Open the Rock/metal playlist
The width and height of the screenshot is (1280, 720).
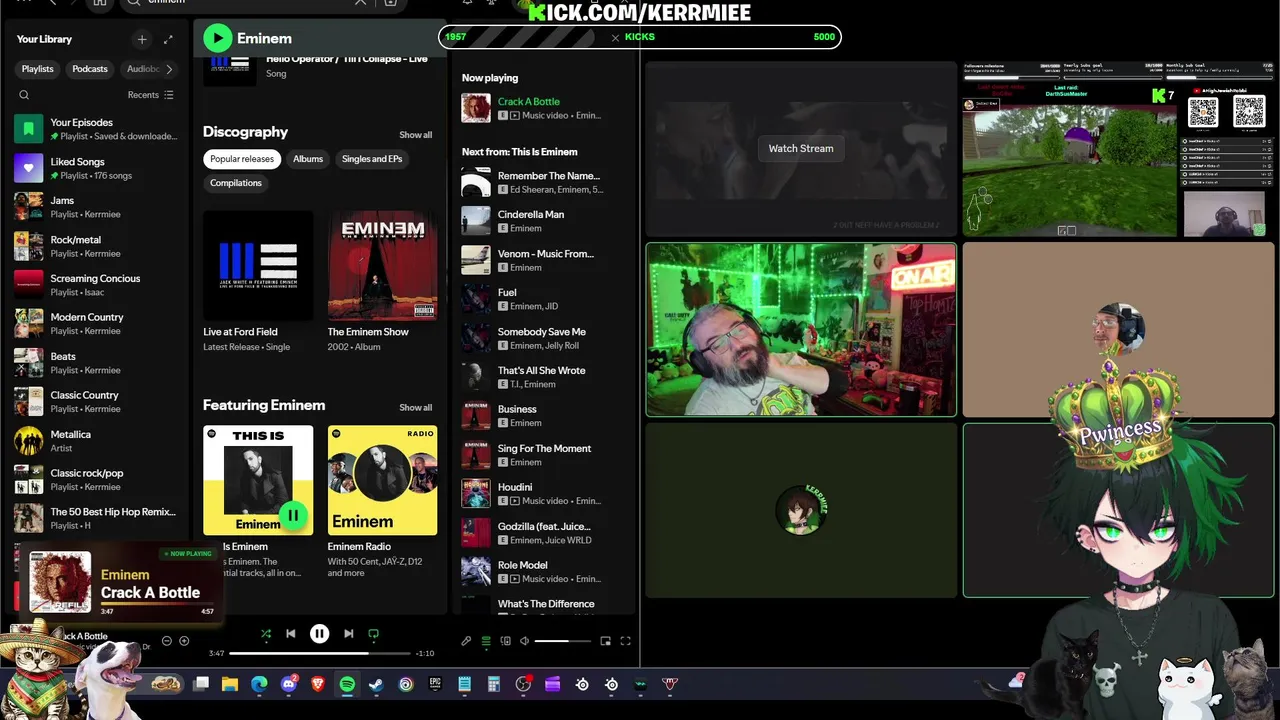97,246
